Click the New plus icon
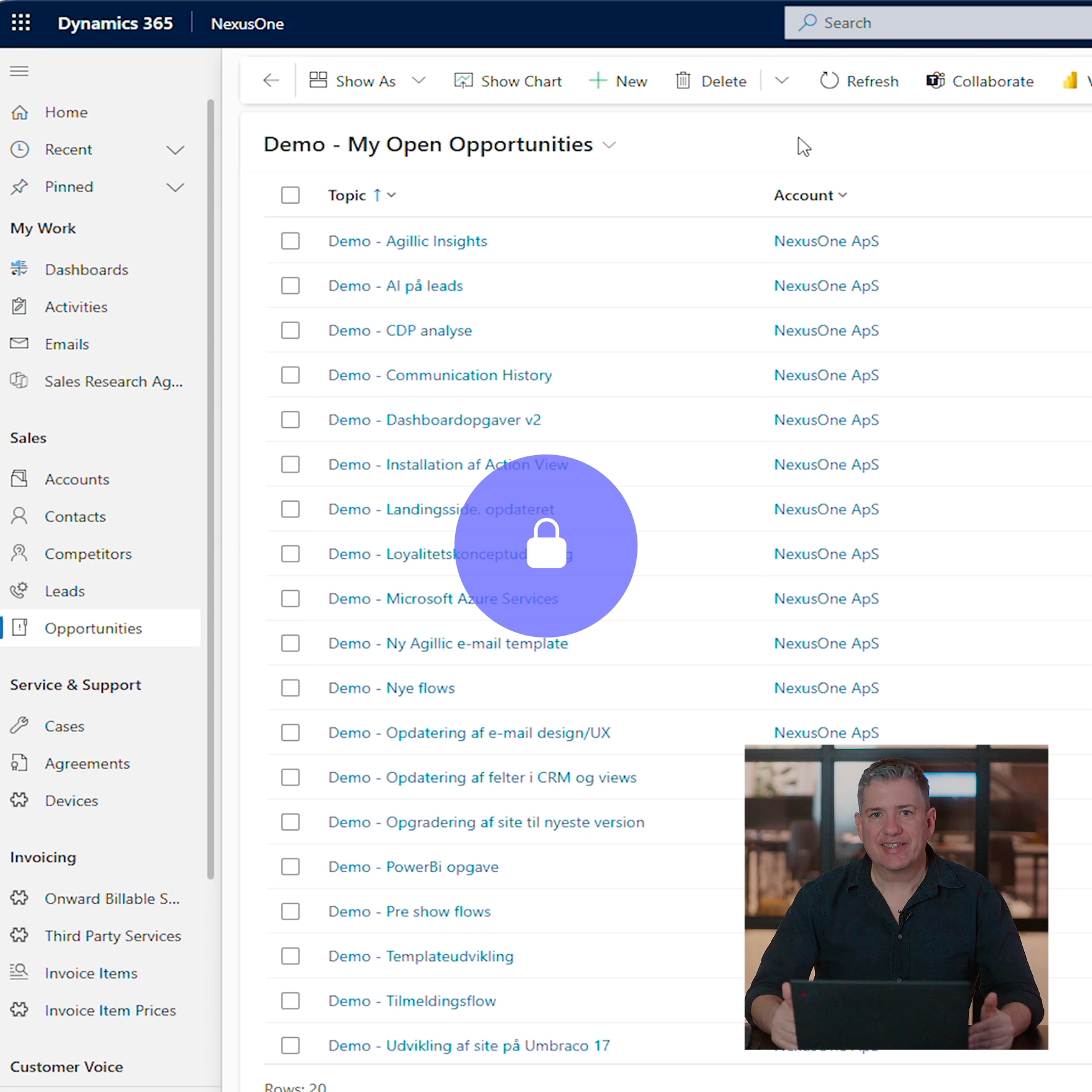1092x1092 pixels. pos(598,81)
